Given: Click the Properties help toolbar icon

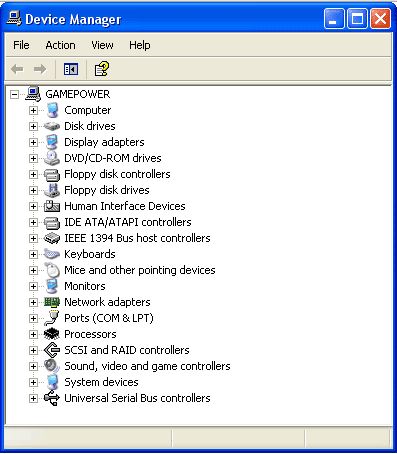Looking at the screenshot, I should coord(101,69).
